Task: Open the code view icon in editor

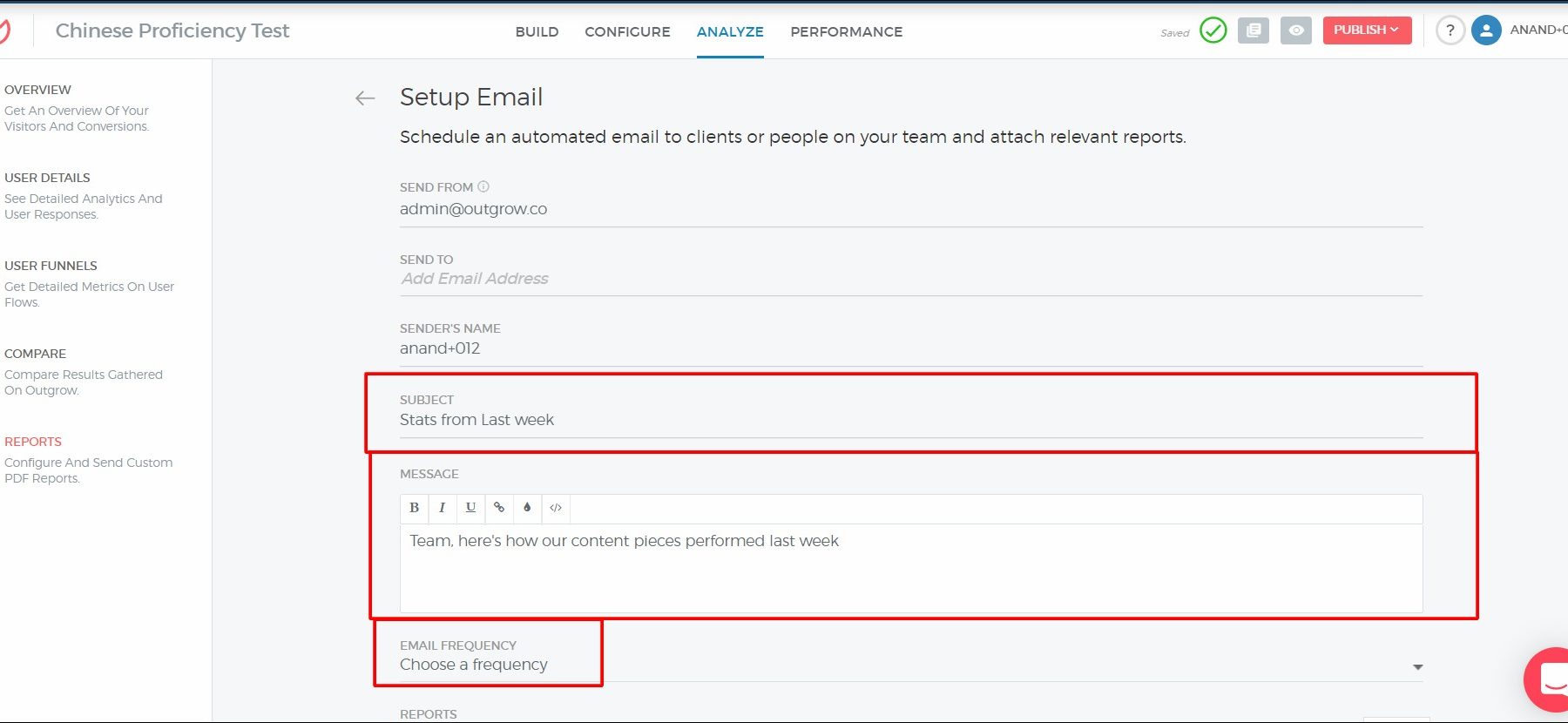Action: coord(556,508)
